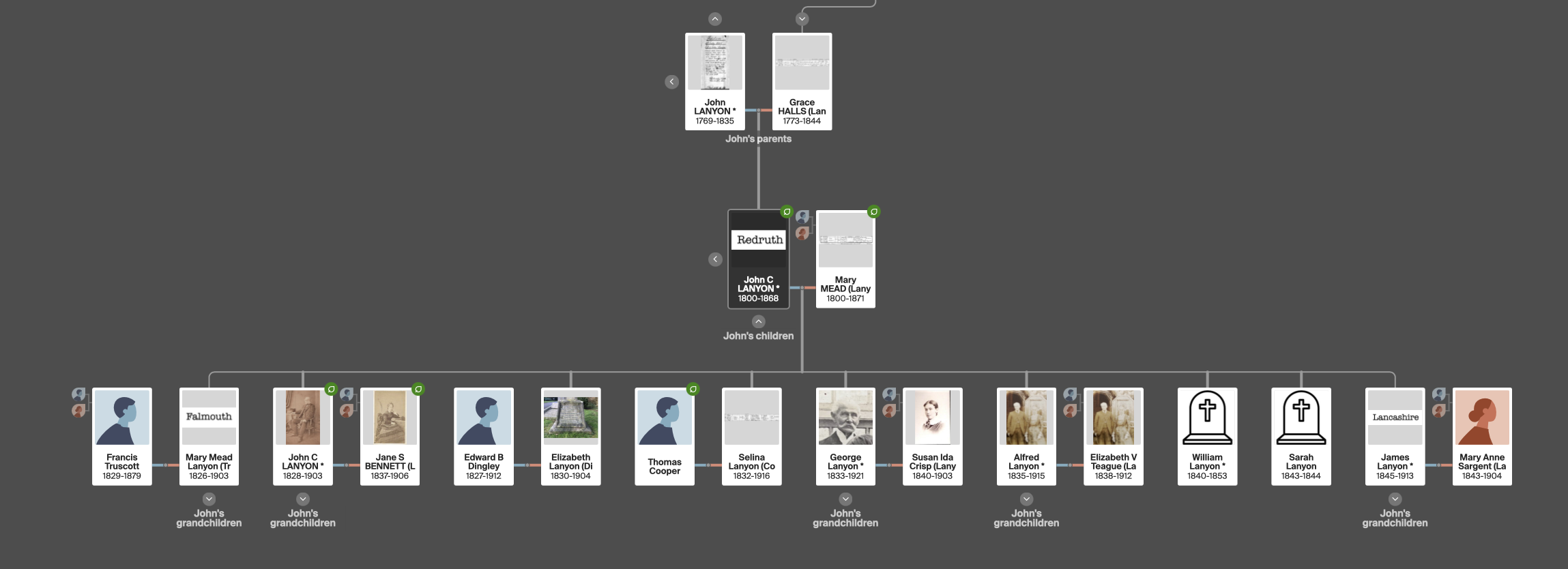Click left arrow beside John LANYON 1769-1835
The height and width of the screenshot is (569, 1568).
click(x=671, y=82)
